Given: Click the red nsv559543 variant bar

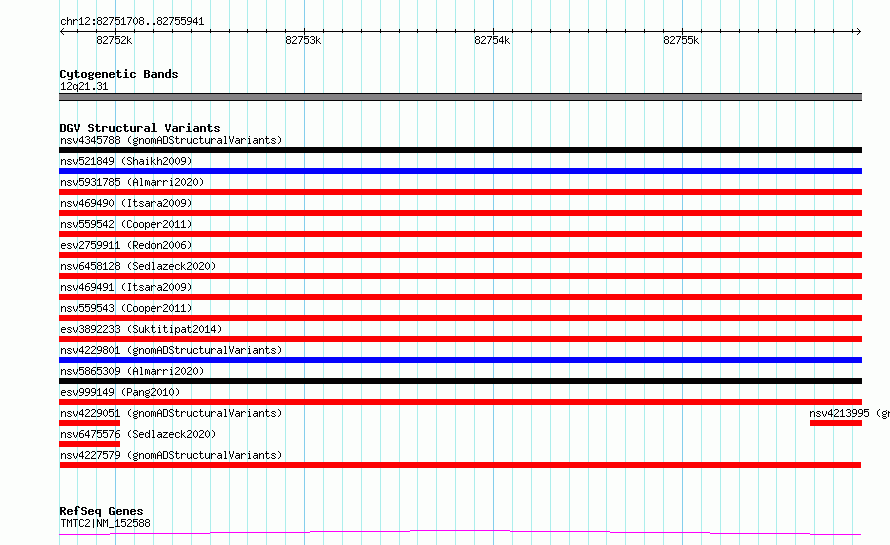Looking at the screenshot, I should (x=460, y=318).
